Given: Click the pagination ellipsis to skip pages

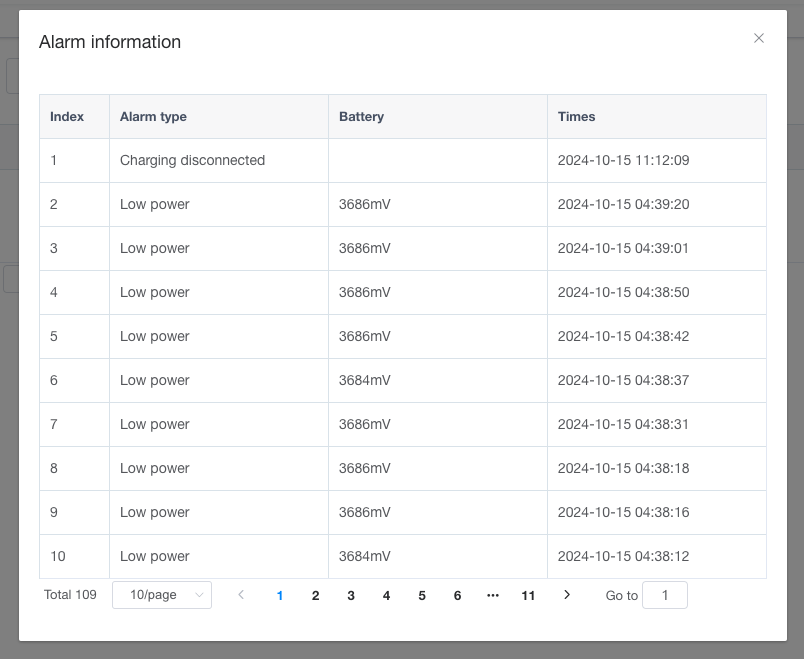Looking at the screenshot, I should click(493, 595).
